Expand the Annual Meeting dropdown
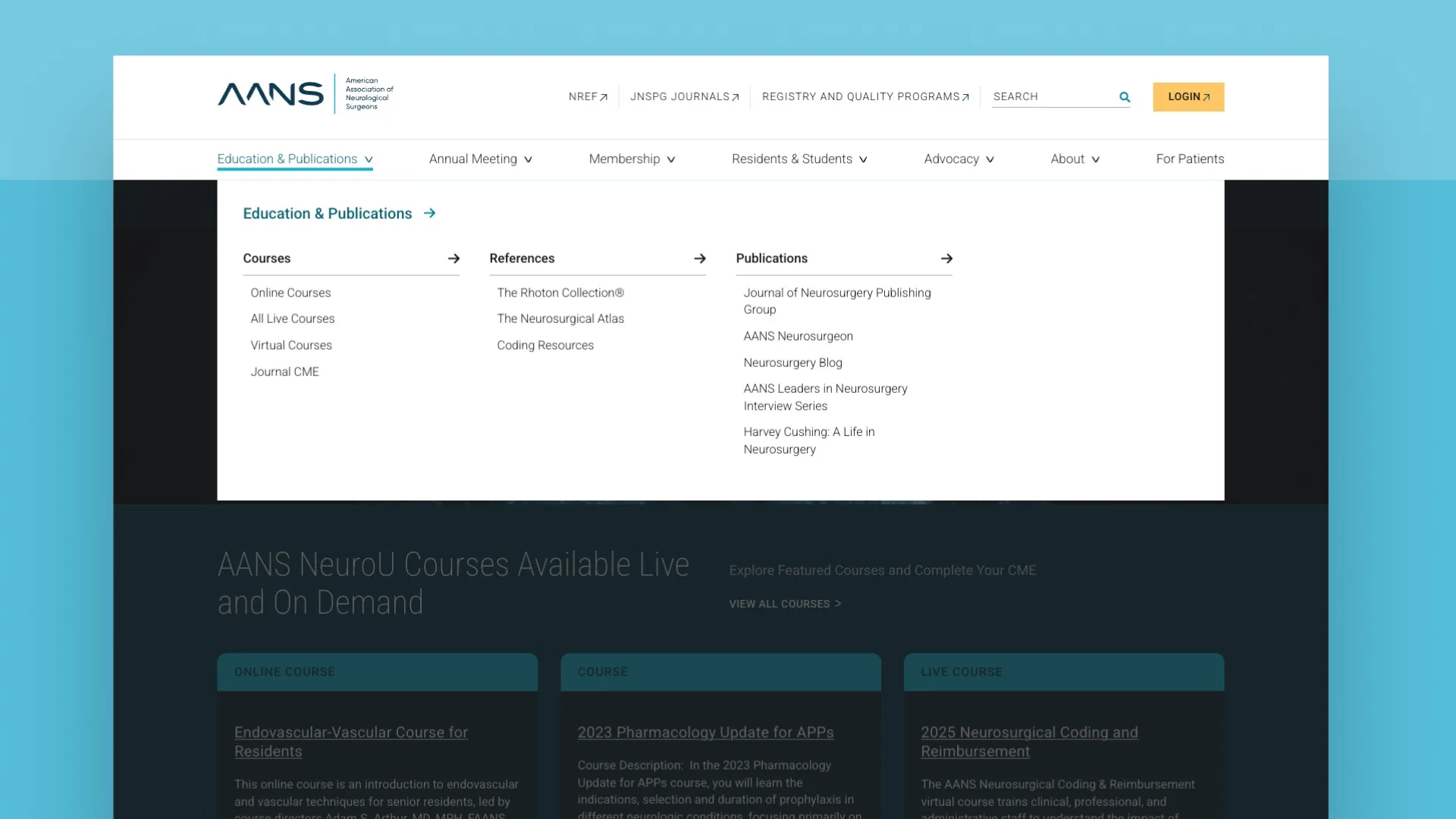Viewport: 1456px width, 819px height. pyautogui.click(x=480, y=158)
